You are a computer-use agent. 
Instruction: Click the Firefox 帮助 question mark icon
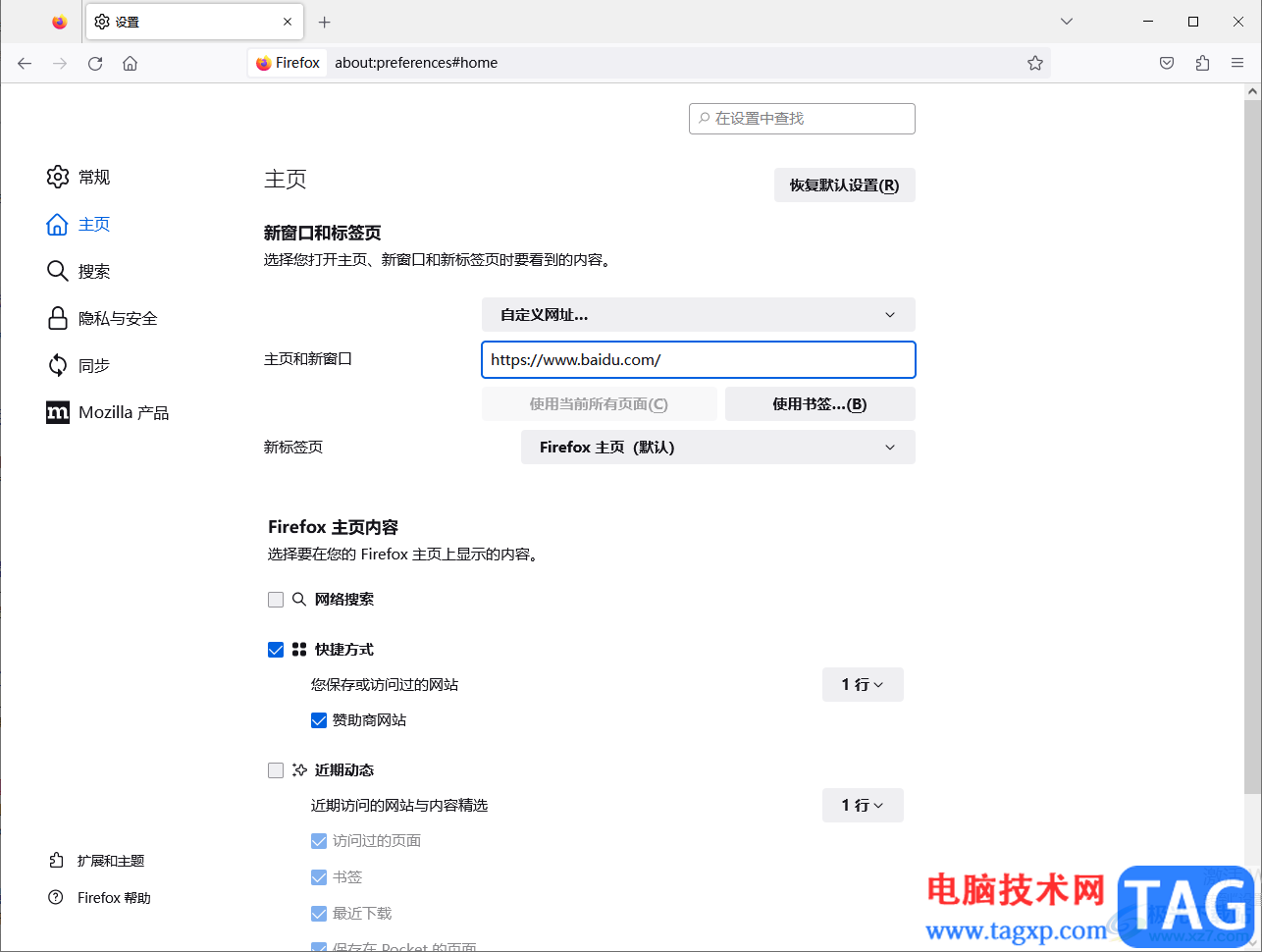pos(56,898)
